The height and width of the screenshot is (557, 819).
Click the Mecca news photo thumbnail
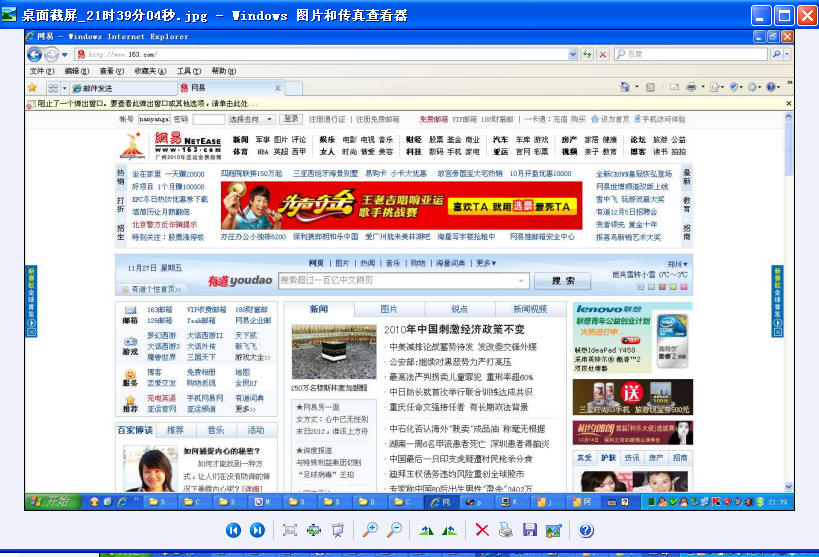click(x=334, y=353)
